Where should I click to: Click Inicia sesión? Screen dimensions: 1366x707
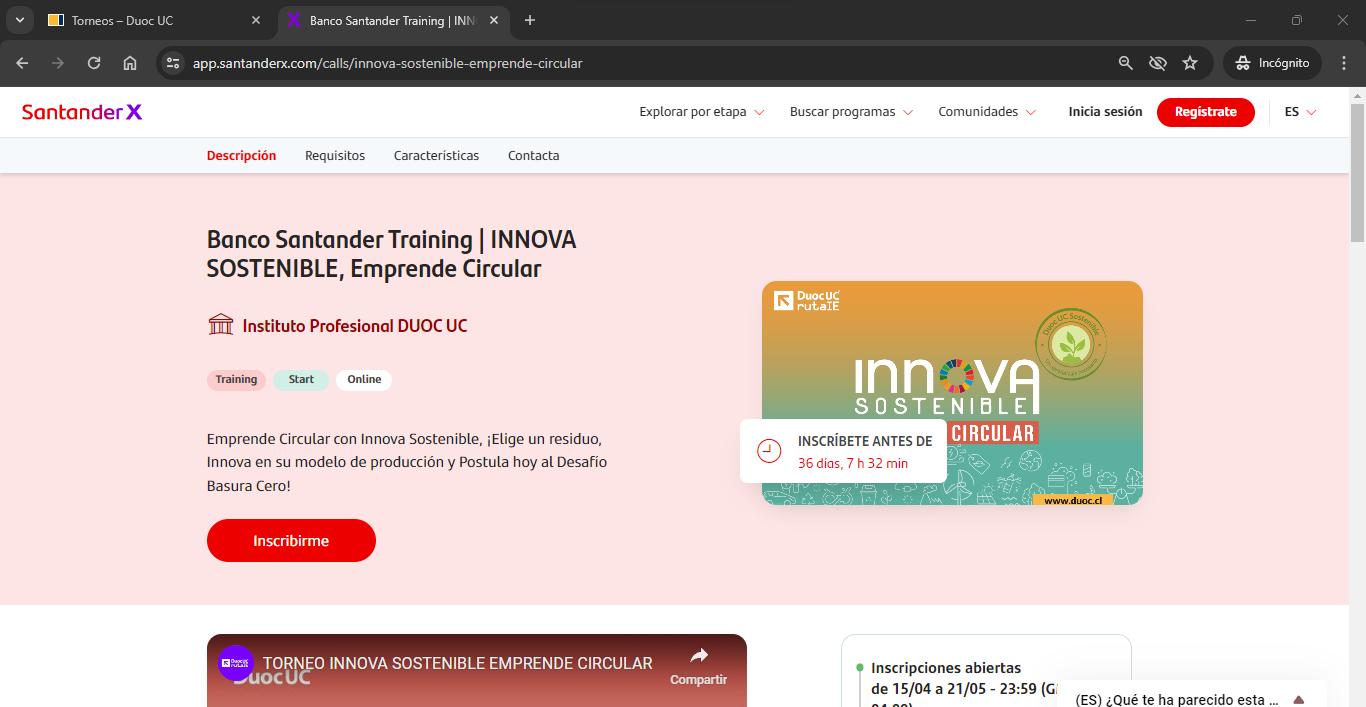(1105, 112)
